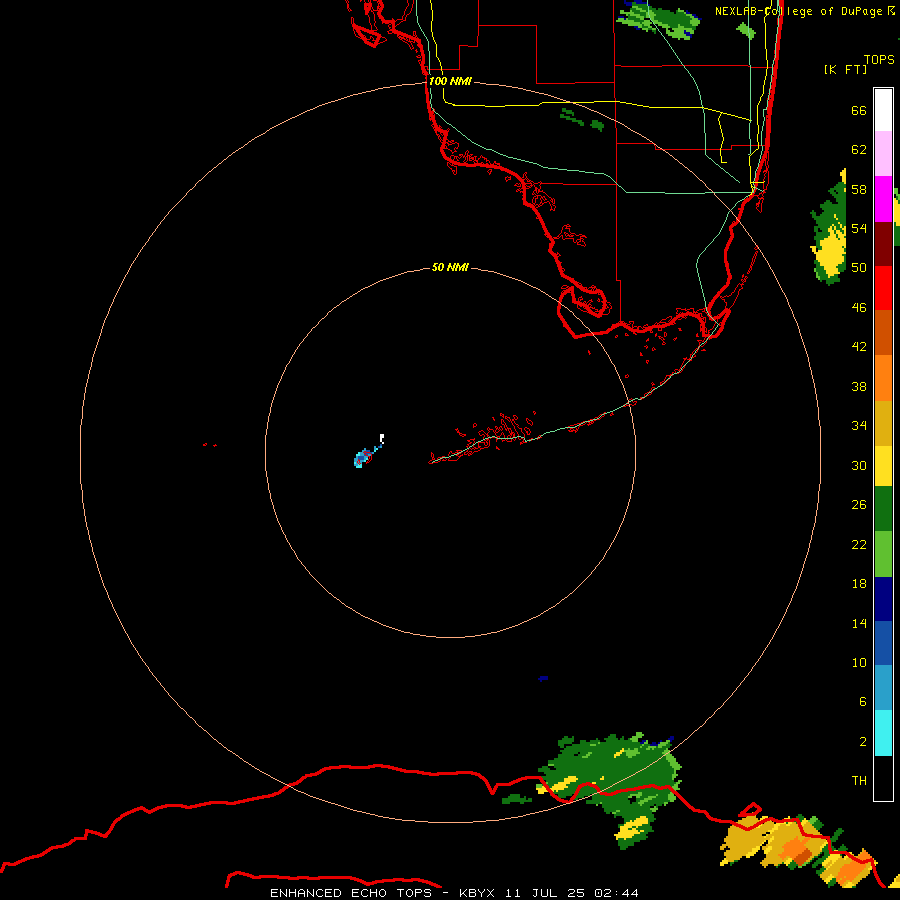The image size is (900, 900).
Task: Click the white swatch in the tops legend
Action: (x=883, y=110)
